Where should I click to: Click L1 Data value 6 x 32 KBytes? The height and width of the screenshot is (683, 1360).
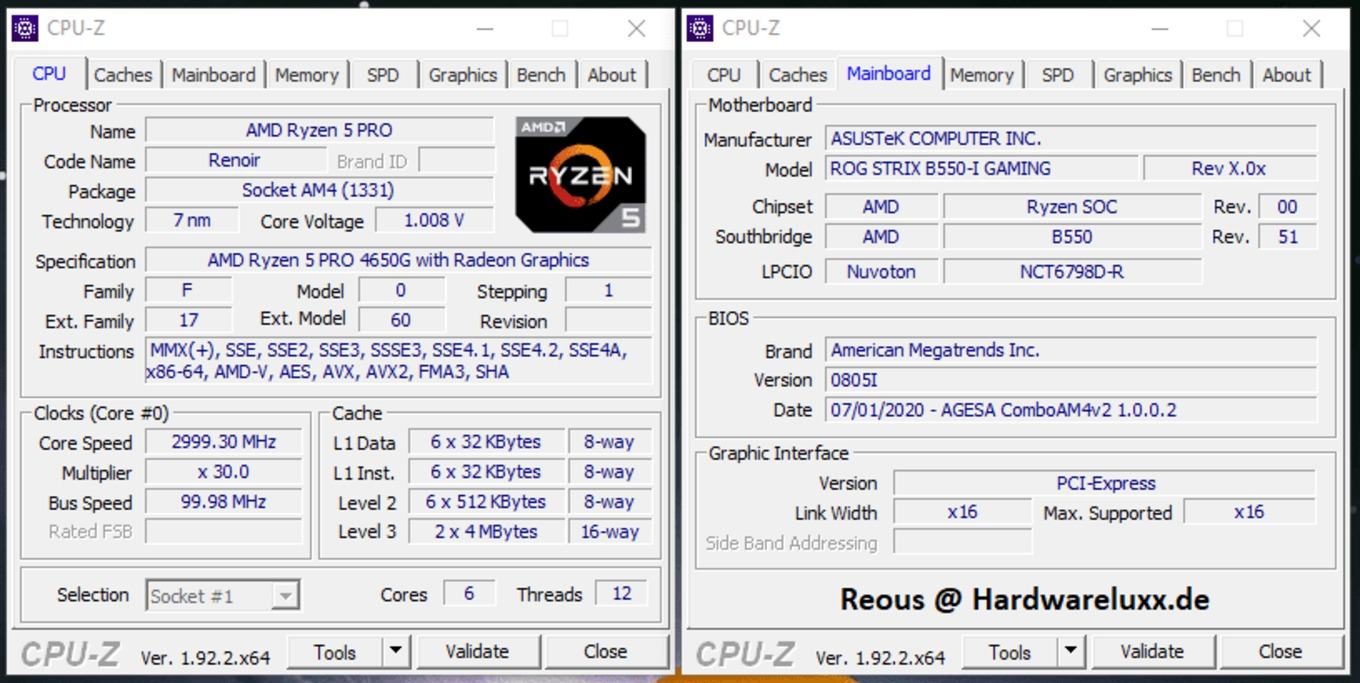(485, 442)
